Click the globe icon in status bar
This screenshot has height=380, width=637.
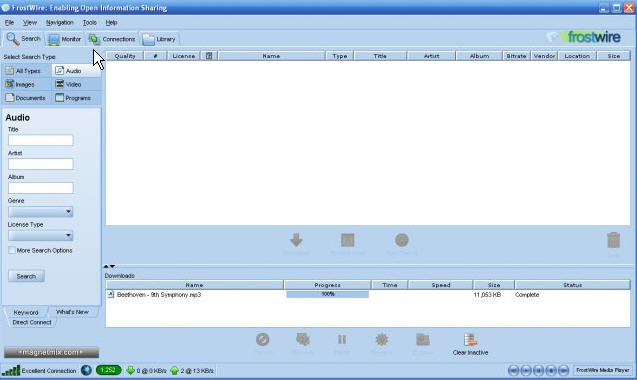coord(86,370)
